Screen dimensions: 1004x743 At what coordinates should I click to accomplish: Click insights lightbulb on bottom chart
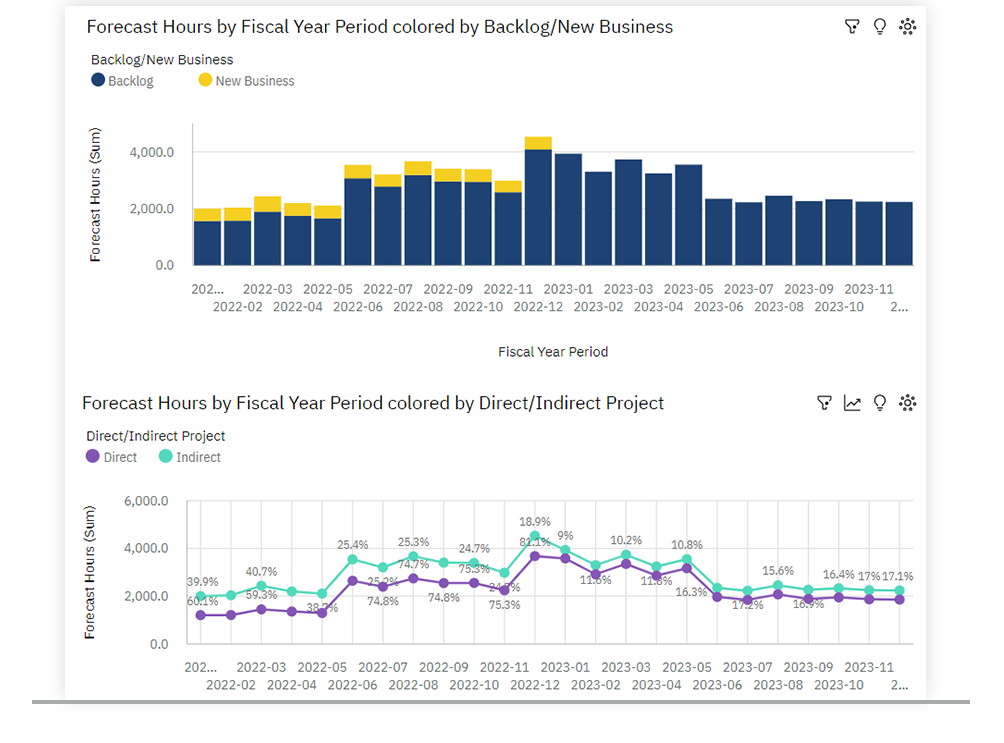click(880, 402)
